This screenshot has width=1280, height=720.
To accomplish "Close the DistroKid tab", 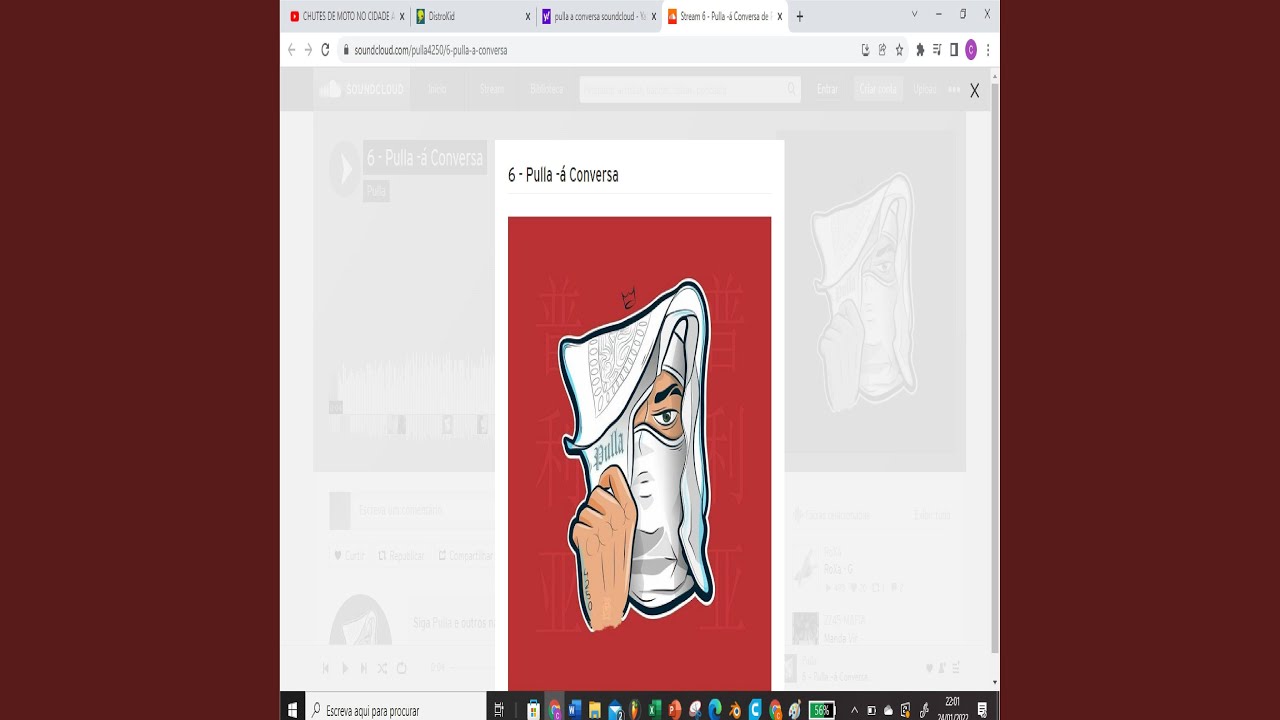I will (x=528, y=16).
